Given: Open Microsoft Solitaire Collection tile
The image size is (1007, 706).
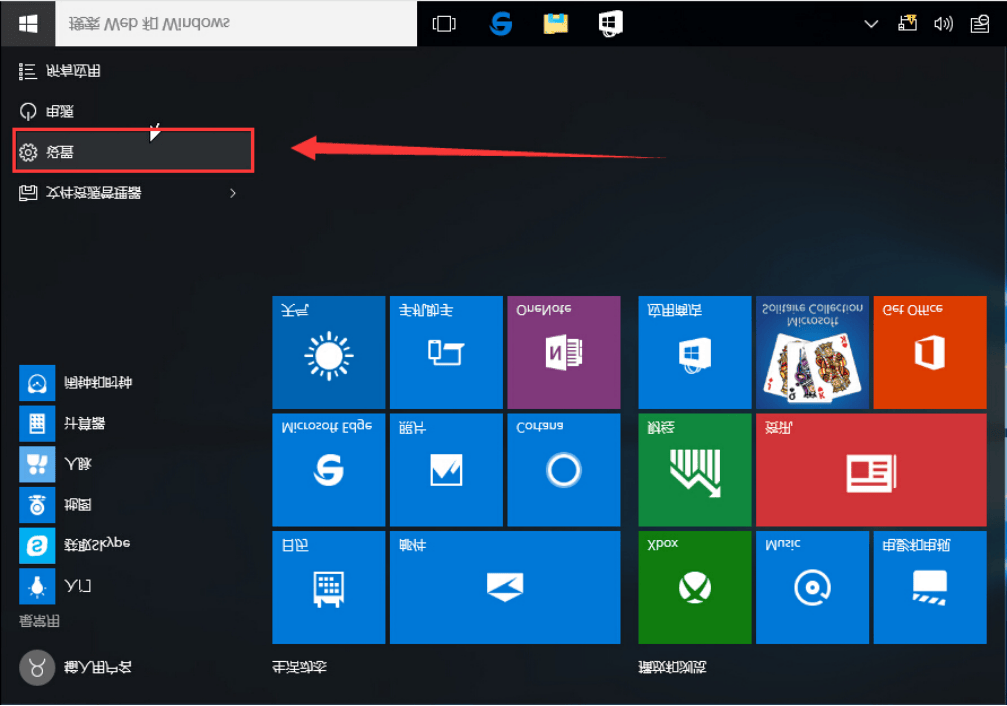Looking at the screenshot, I should [812, 352].
